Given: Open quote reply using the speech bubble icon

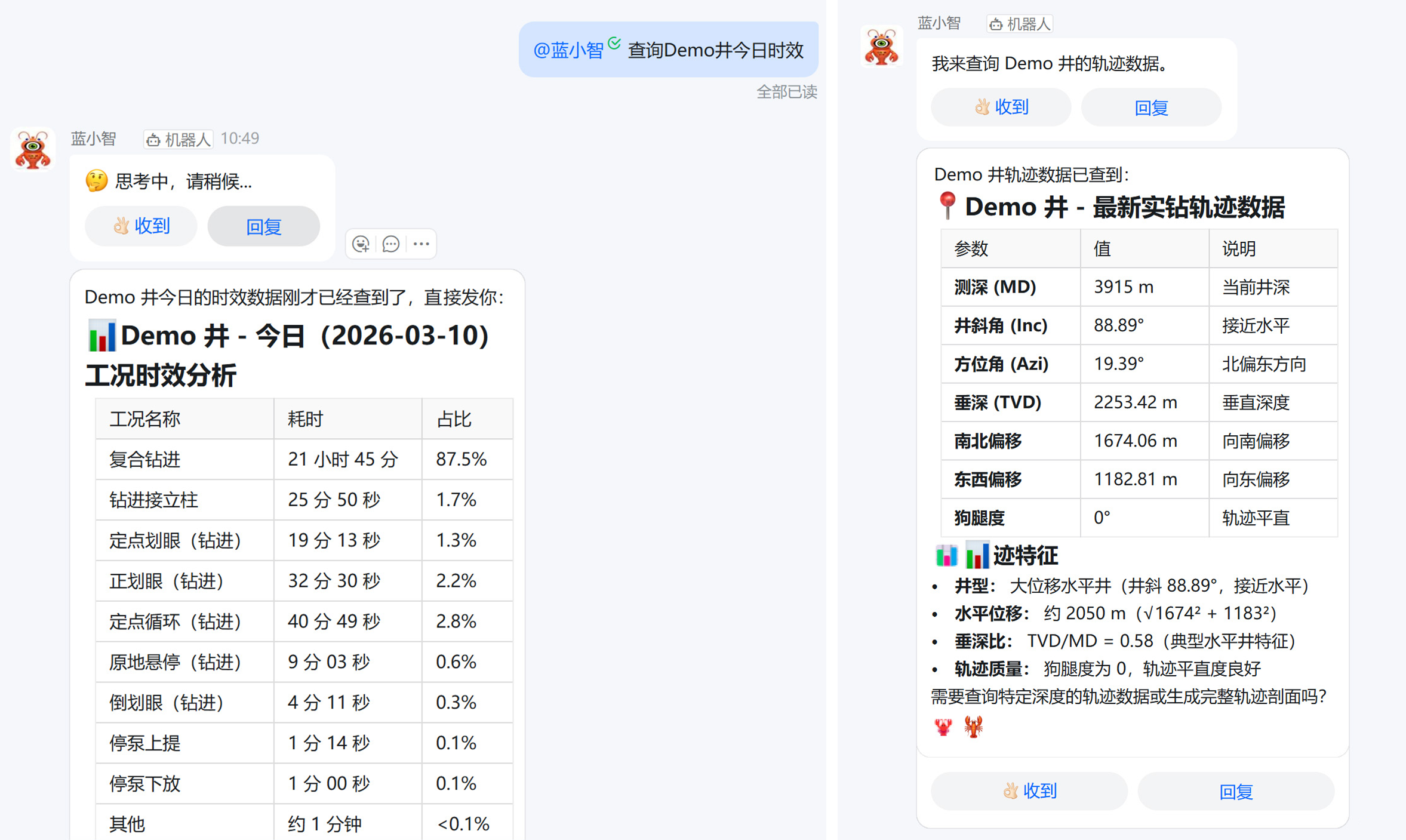Looking at the screenshot, I should coord(391,244).
